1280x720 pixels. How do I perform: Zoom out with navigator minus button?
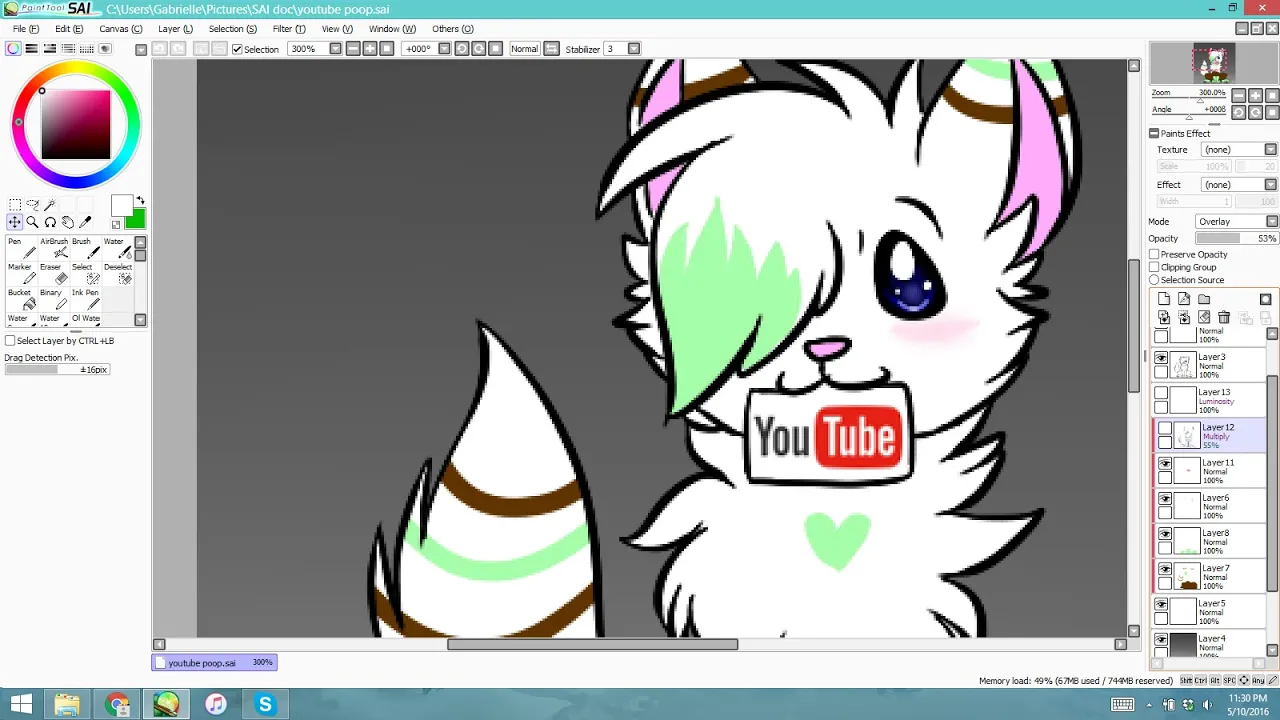pos(1239,96)
